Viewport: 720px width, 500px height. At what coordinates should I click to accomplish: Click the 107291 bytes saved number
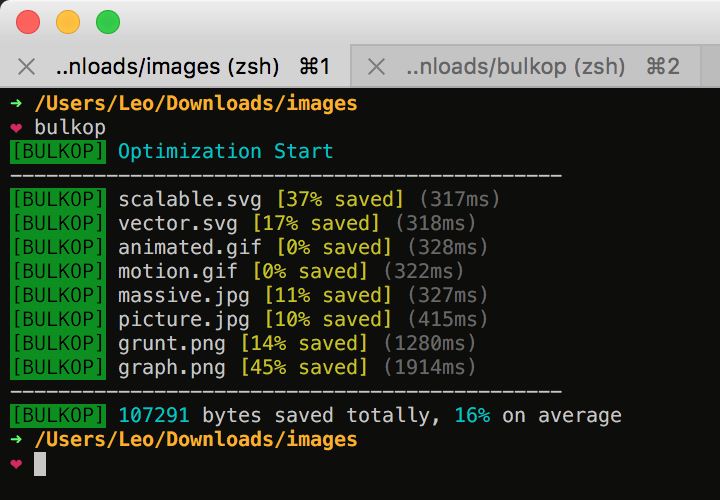(x=154, y=416)
